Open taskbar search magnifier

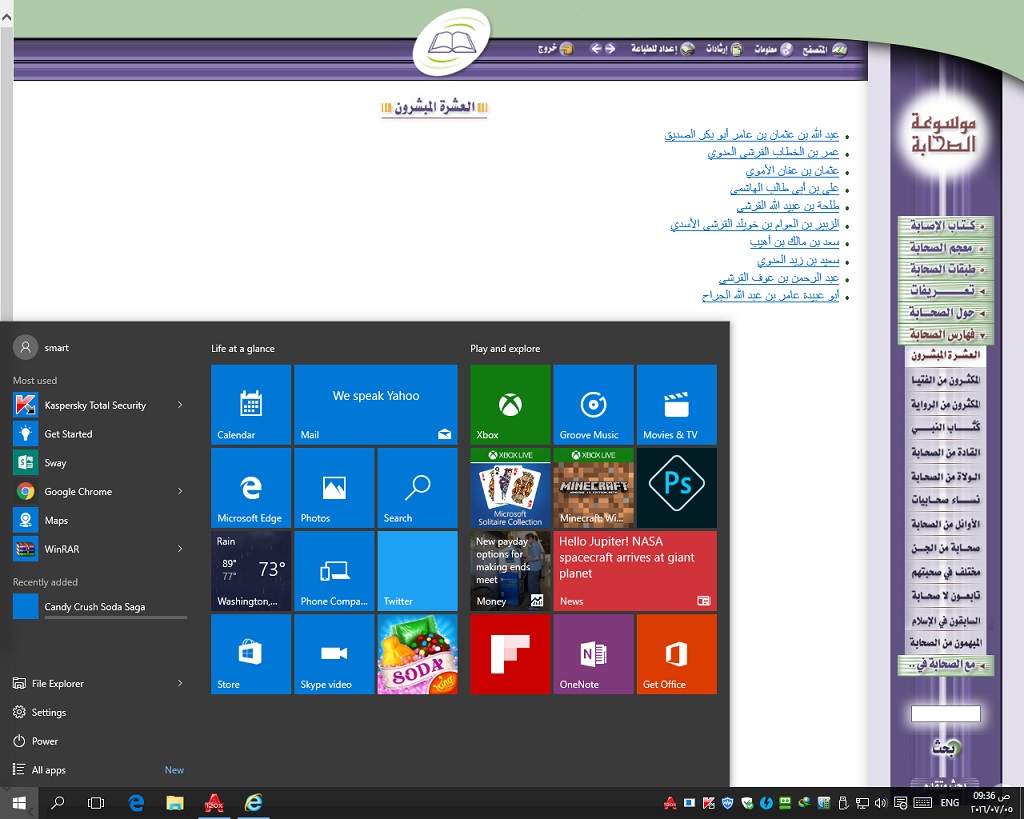click(x=57, y=803)
